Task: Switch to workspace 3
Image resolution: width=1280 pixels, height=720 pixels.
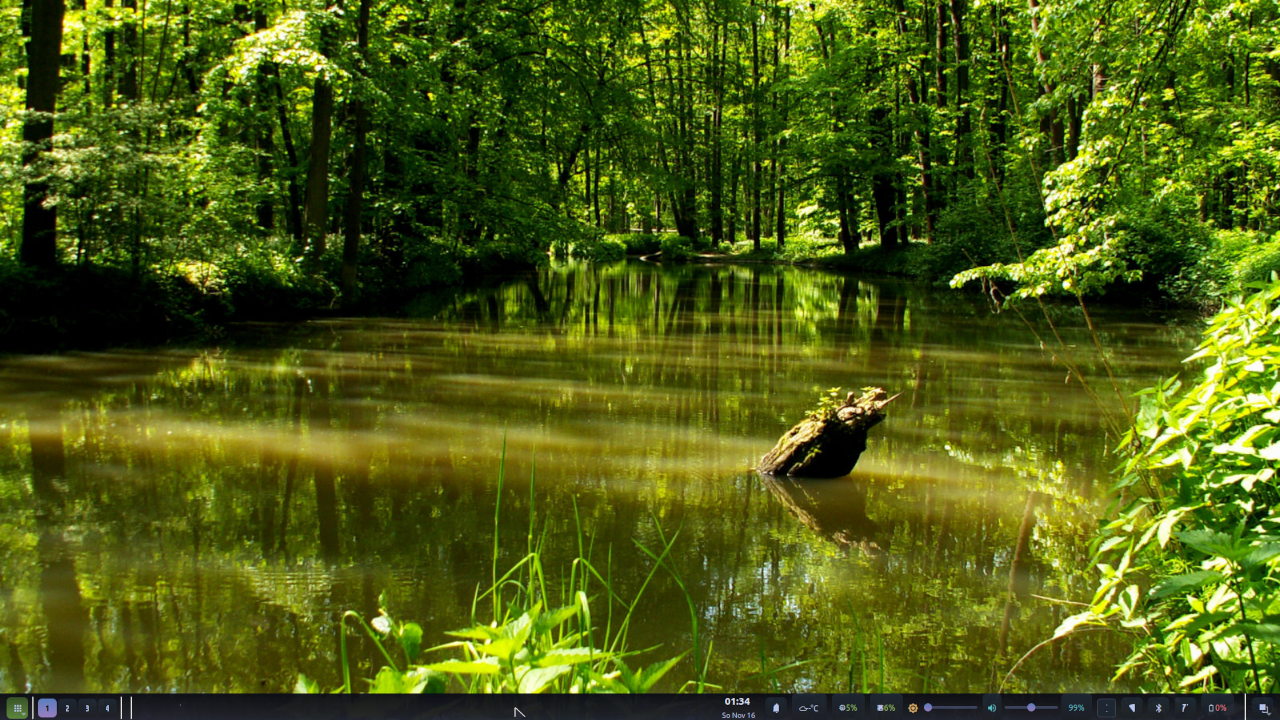Action: tap(87, 708)
